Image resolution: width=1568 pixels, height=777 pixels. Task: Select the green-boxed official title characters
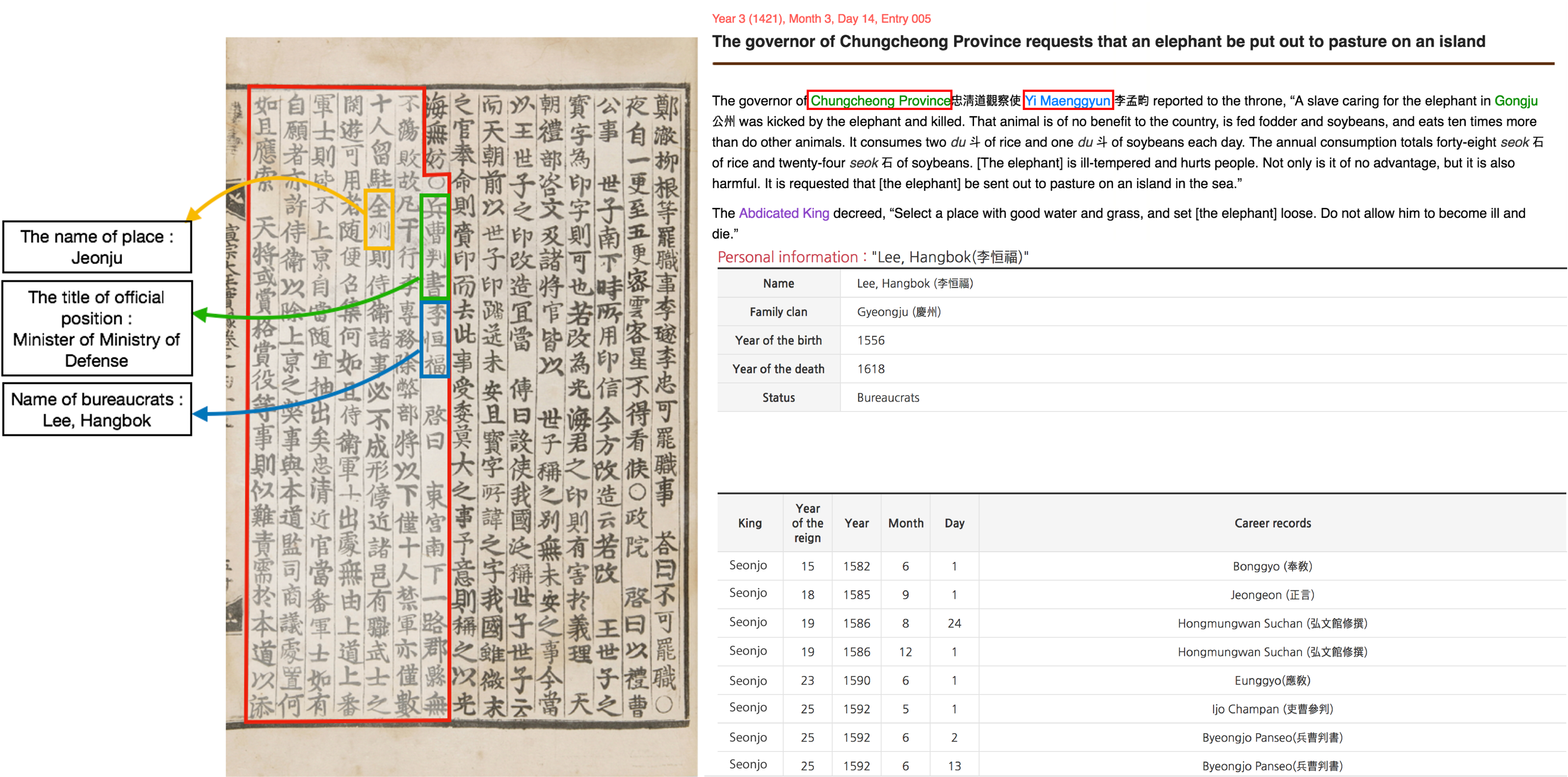coord(434,245)
